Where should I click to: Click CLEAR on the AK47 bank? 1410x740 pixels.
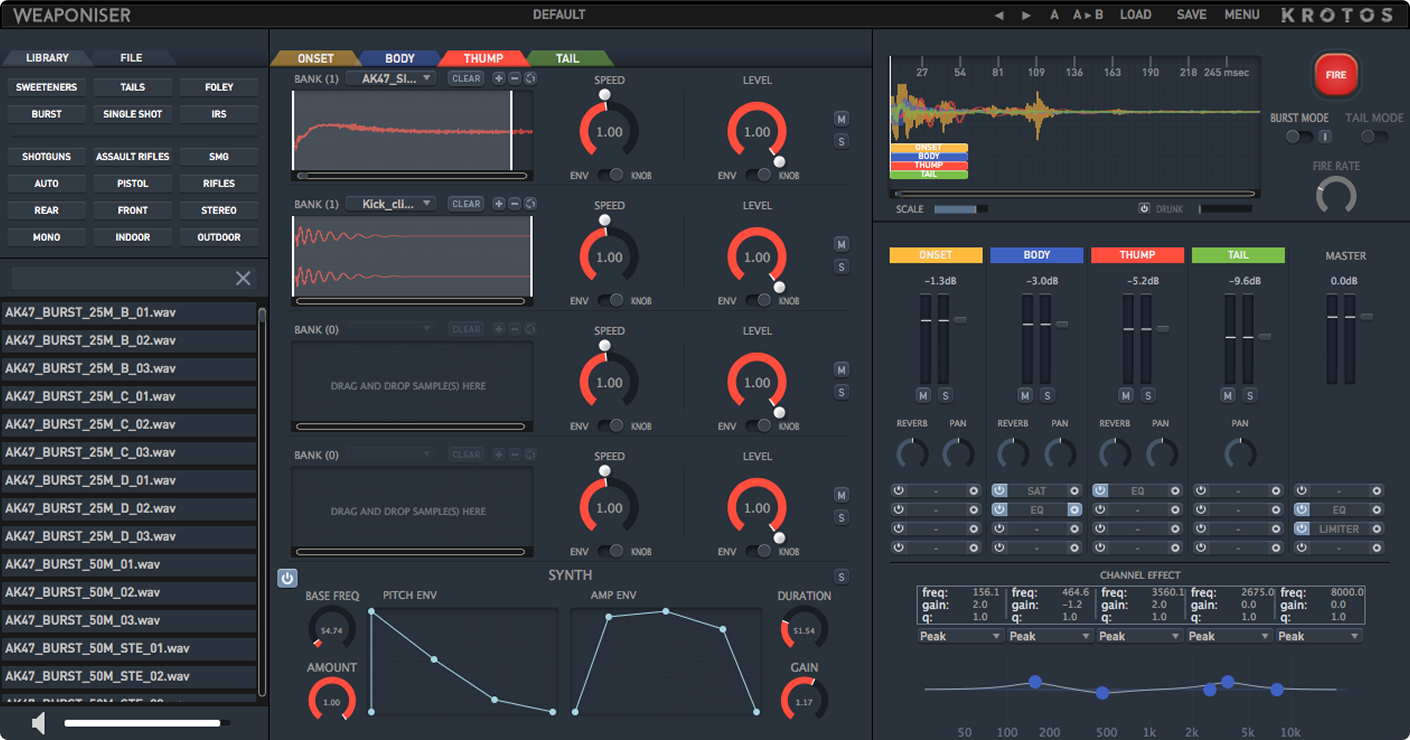coord(465,77)
